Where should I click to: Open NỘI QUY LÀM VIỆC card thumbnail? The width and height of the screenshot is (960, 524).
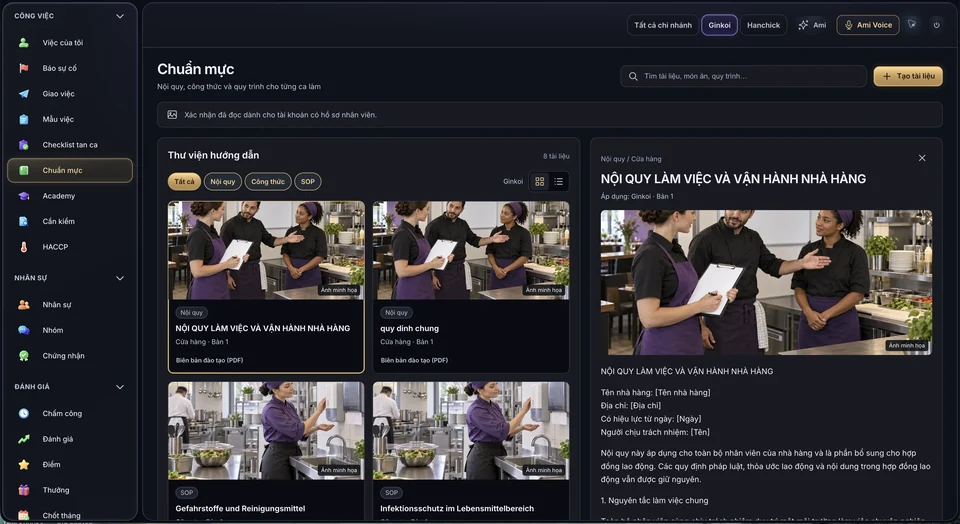[266, 250]
